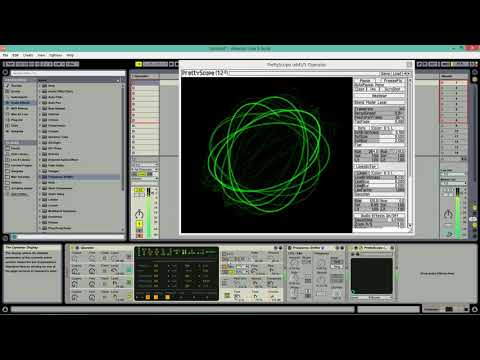
Task: Select Erosion in the effects list
Action: tap(53, 154)
